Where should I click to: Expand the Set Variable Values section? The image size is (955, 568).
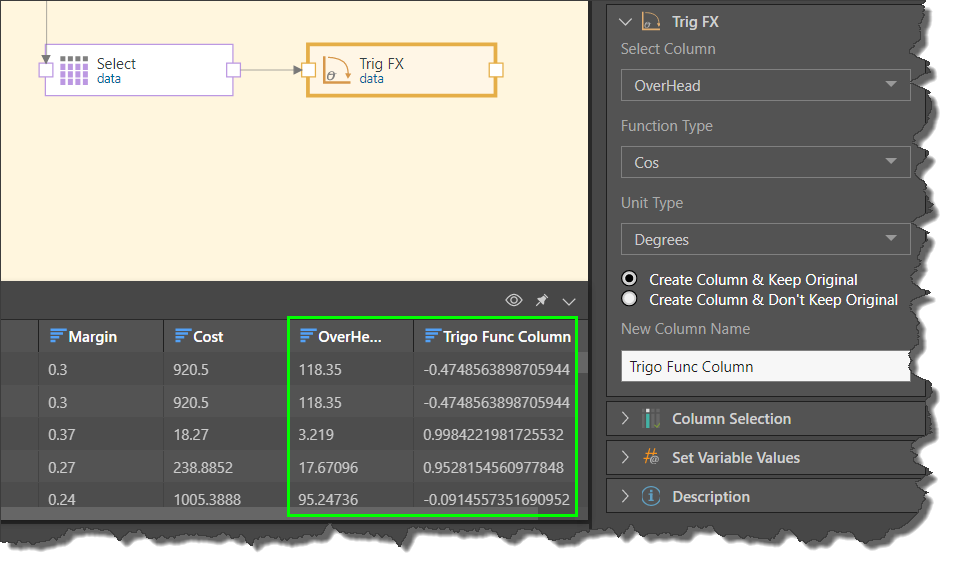click(x=626, y=458)
